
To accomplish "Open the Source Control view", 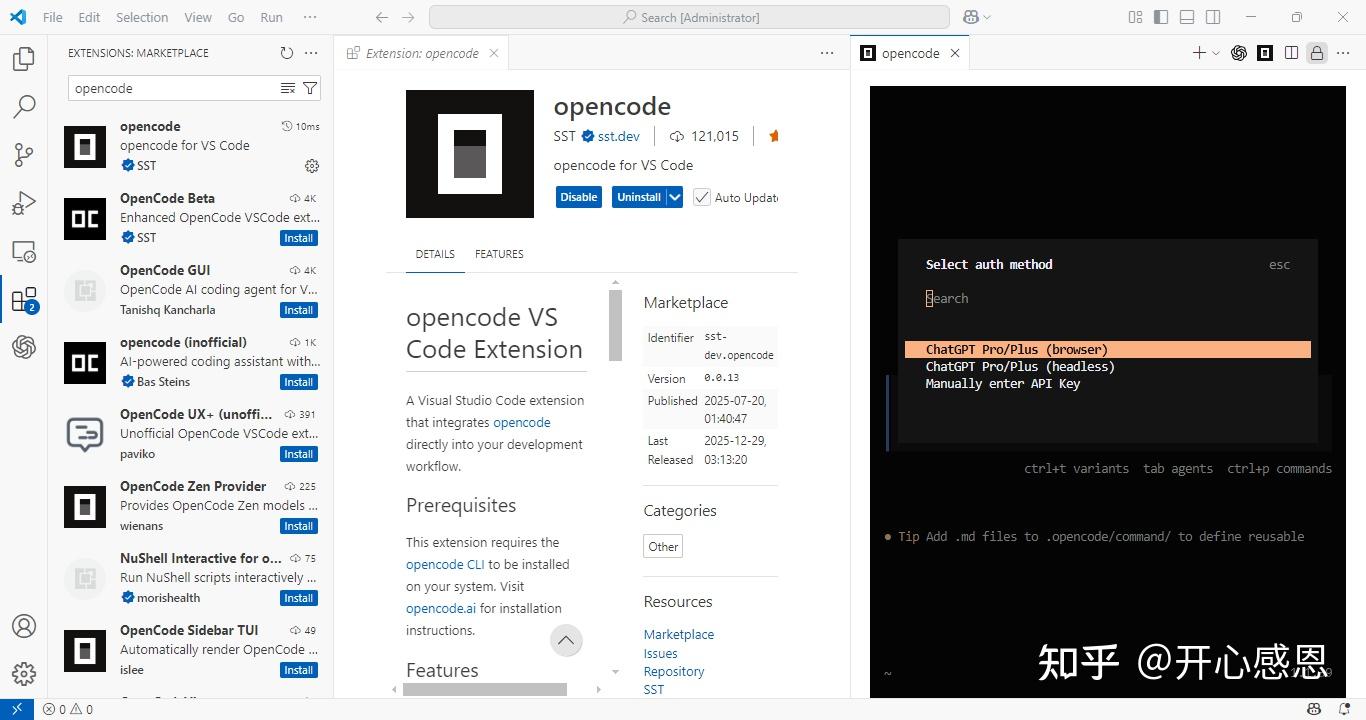I will (x=24, y=155).
